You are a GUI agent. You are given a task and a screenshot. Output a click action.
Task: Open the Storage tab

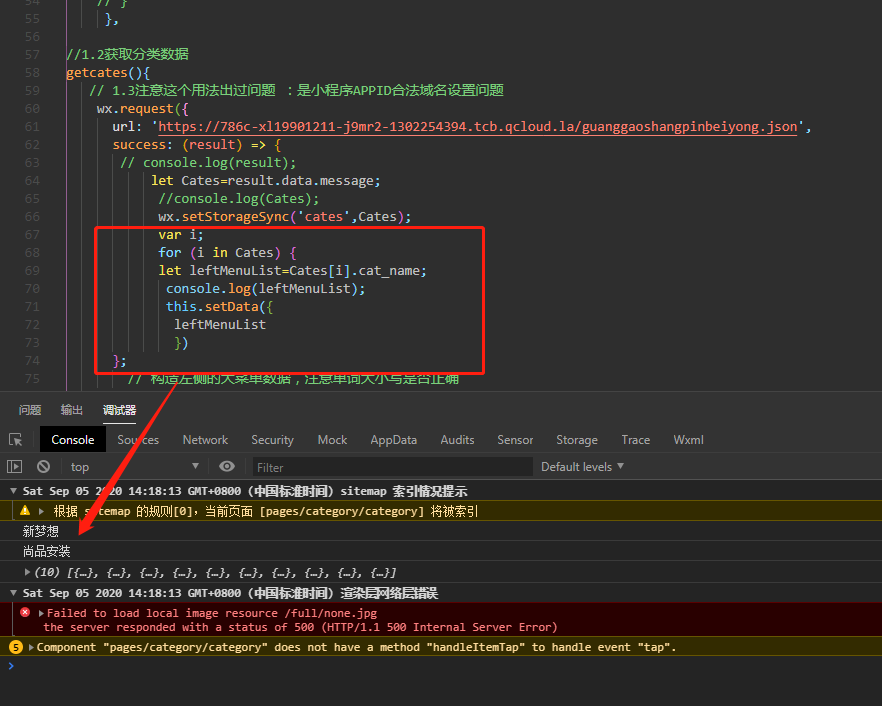577,440
